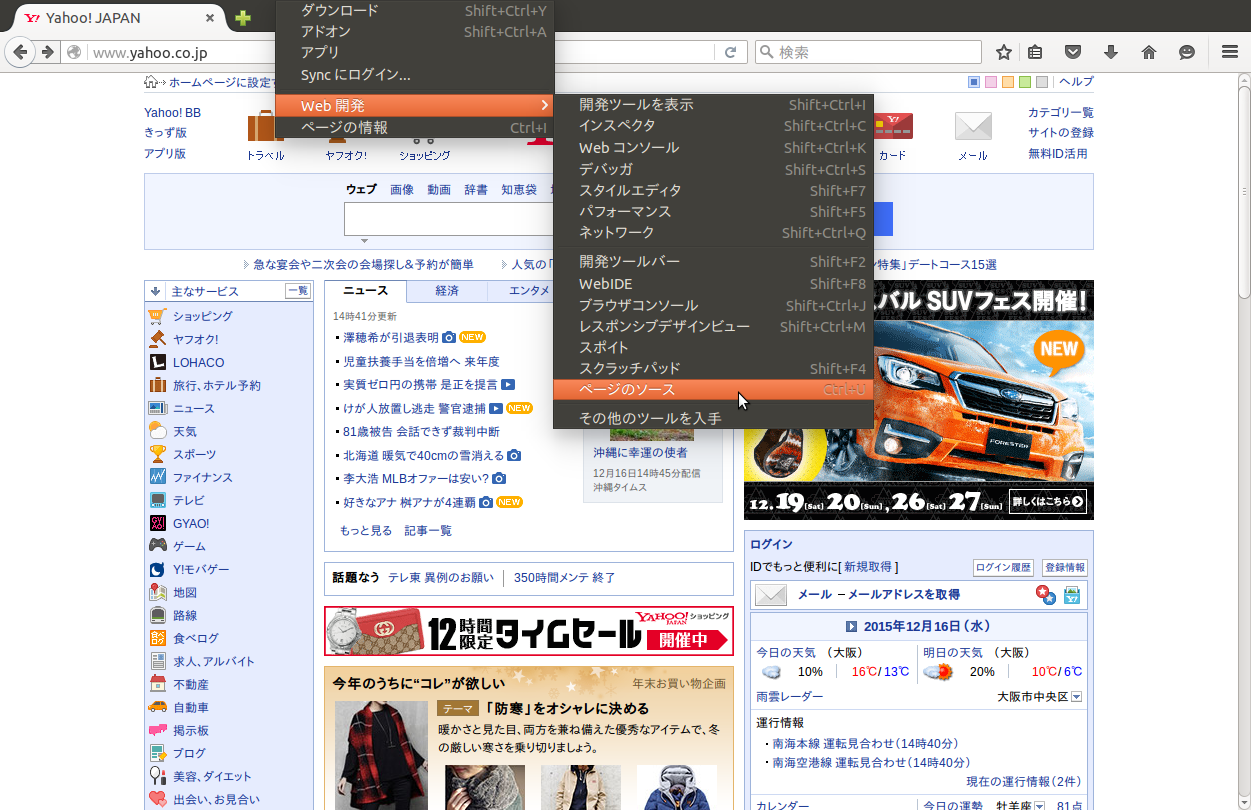Open the カテゴリ一覧 link

(1061, 112)
